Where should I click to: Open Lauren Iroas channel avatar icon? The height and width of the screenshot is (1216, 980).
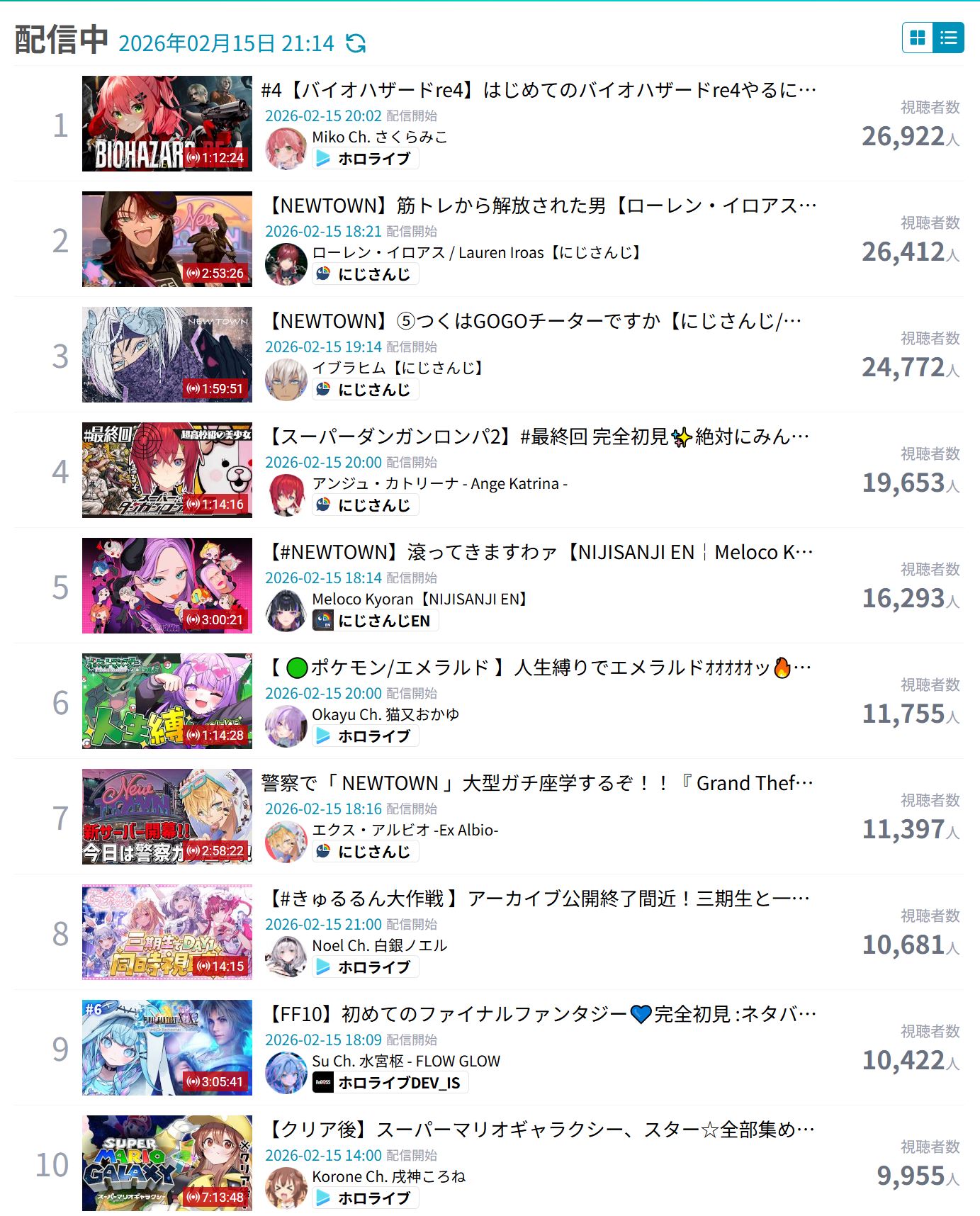click(286, 264)
